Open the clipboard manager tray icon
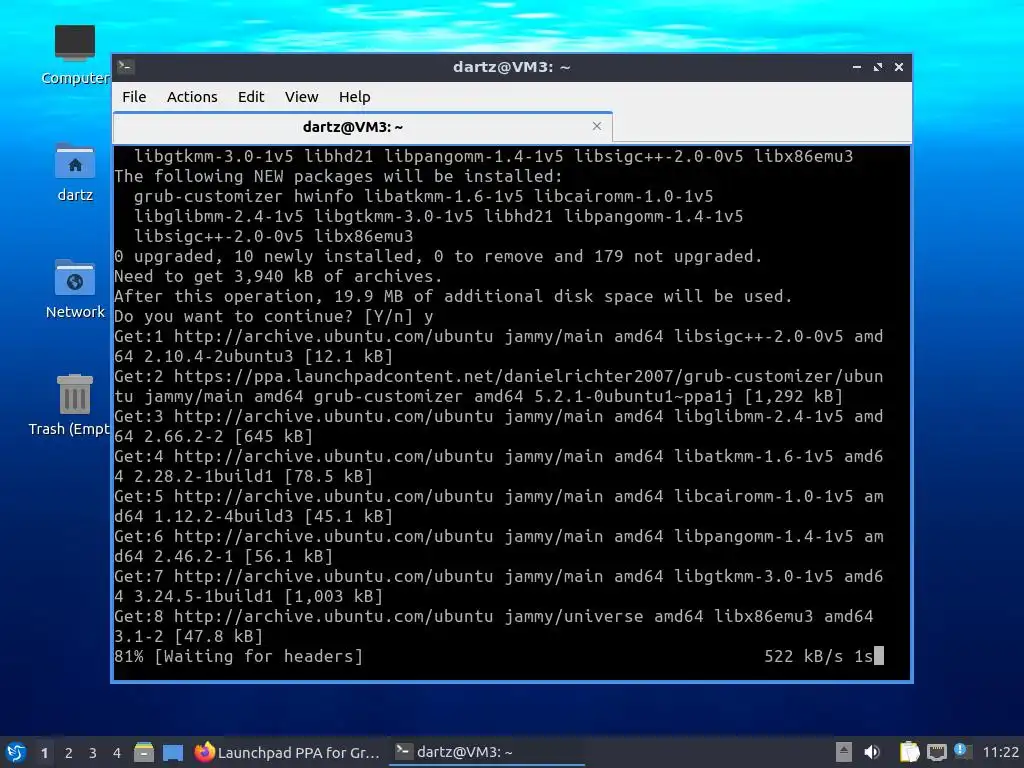1024x768 pixels. point(909,752)
